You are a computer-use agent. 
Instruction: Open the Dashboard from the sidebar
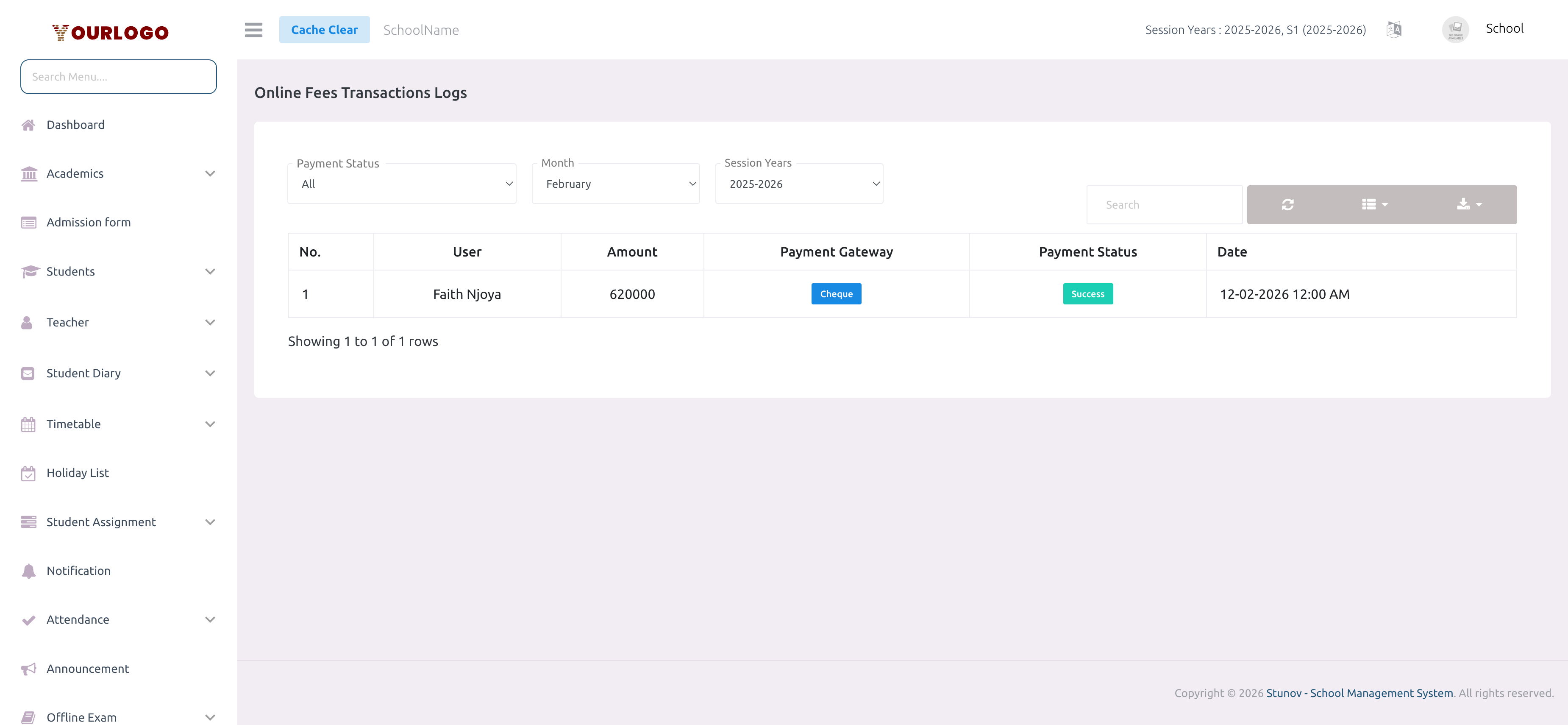(75, 124)
